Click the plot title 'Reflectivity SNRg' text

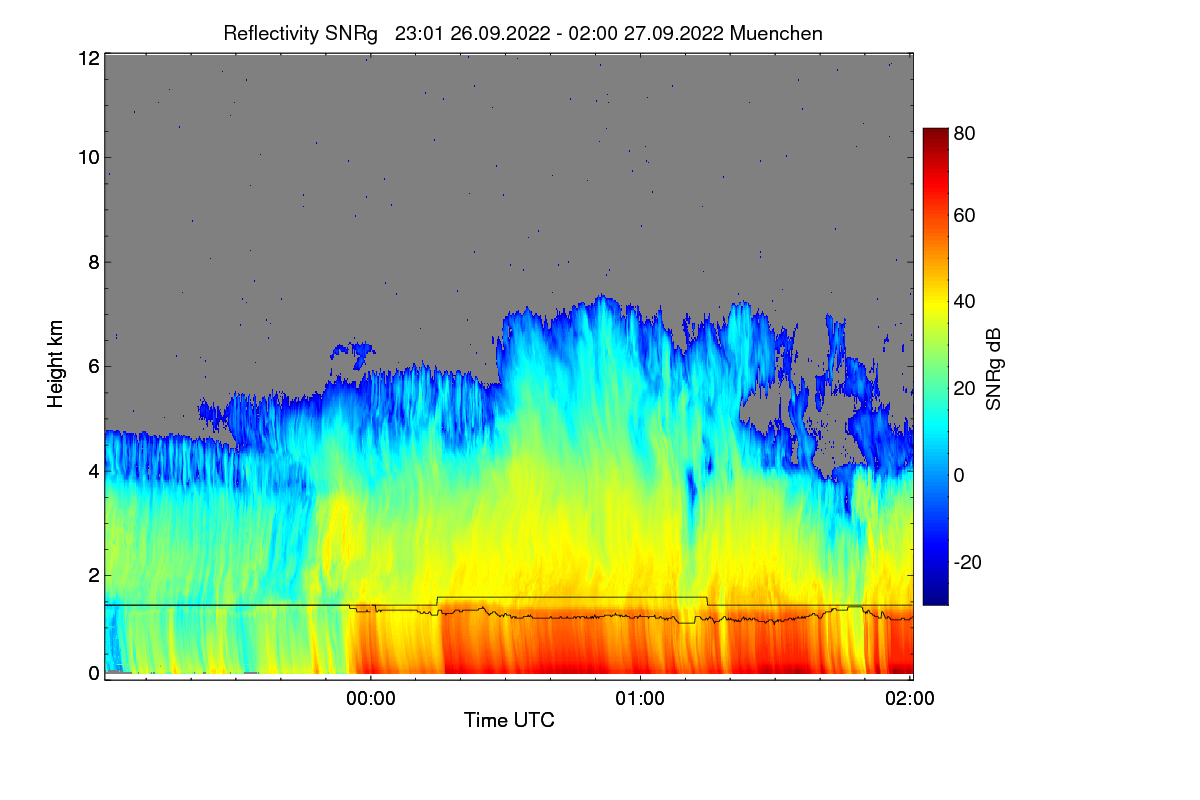coord(301,33)
